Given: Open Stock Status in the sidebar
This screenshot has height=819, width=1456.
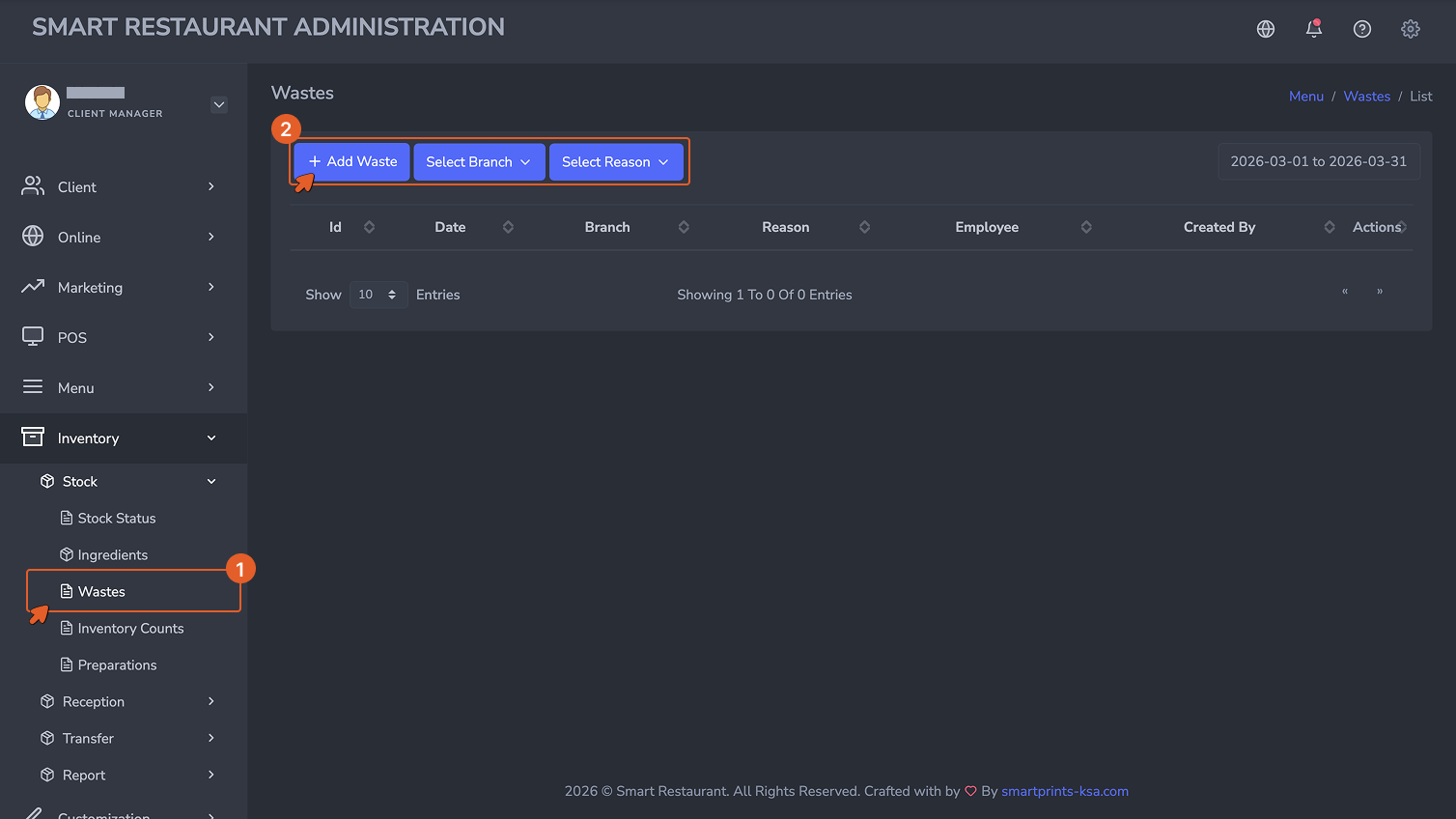Looking at the screenshot, I should (117, 519).
